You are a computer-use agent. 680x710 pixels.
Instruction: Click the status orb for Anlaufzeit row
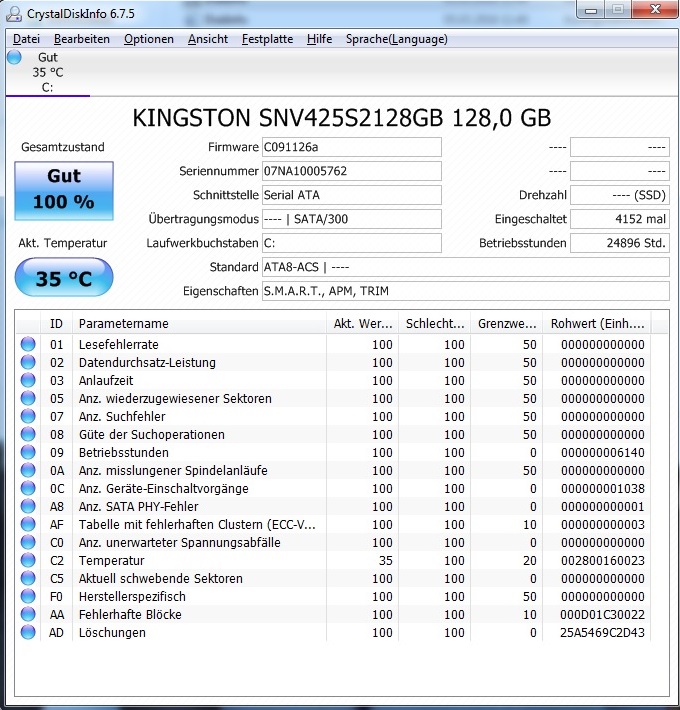point(28,380)
